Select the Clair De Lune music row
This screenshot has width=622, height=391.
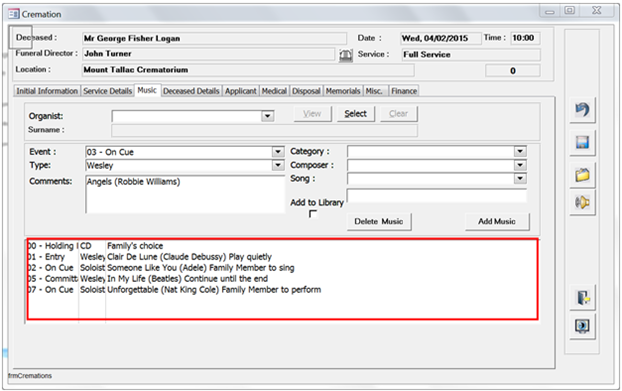[282, 257]
